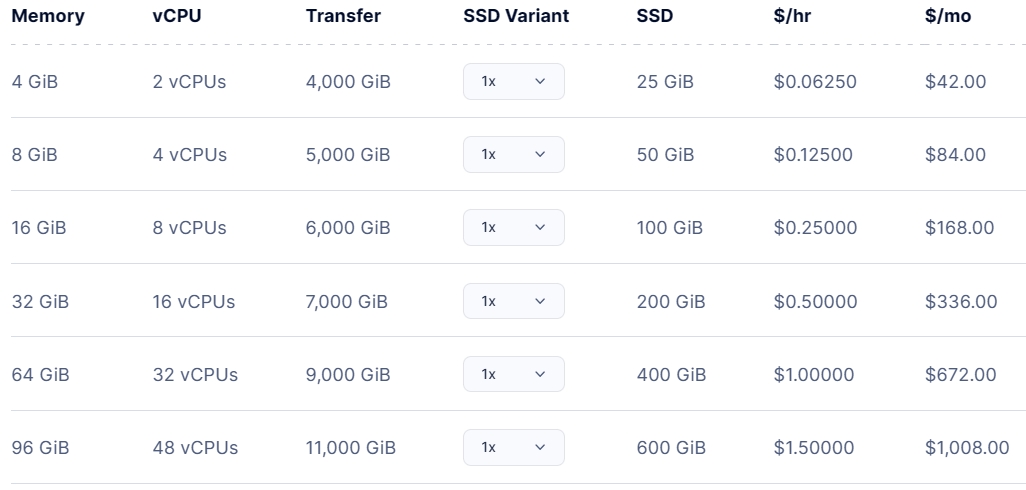1026x490 pixels.
Task: Expand SSD Variant selector in 64 GiB row
Action: click(514, 374)
